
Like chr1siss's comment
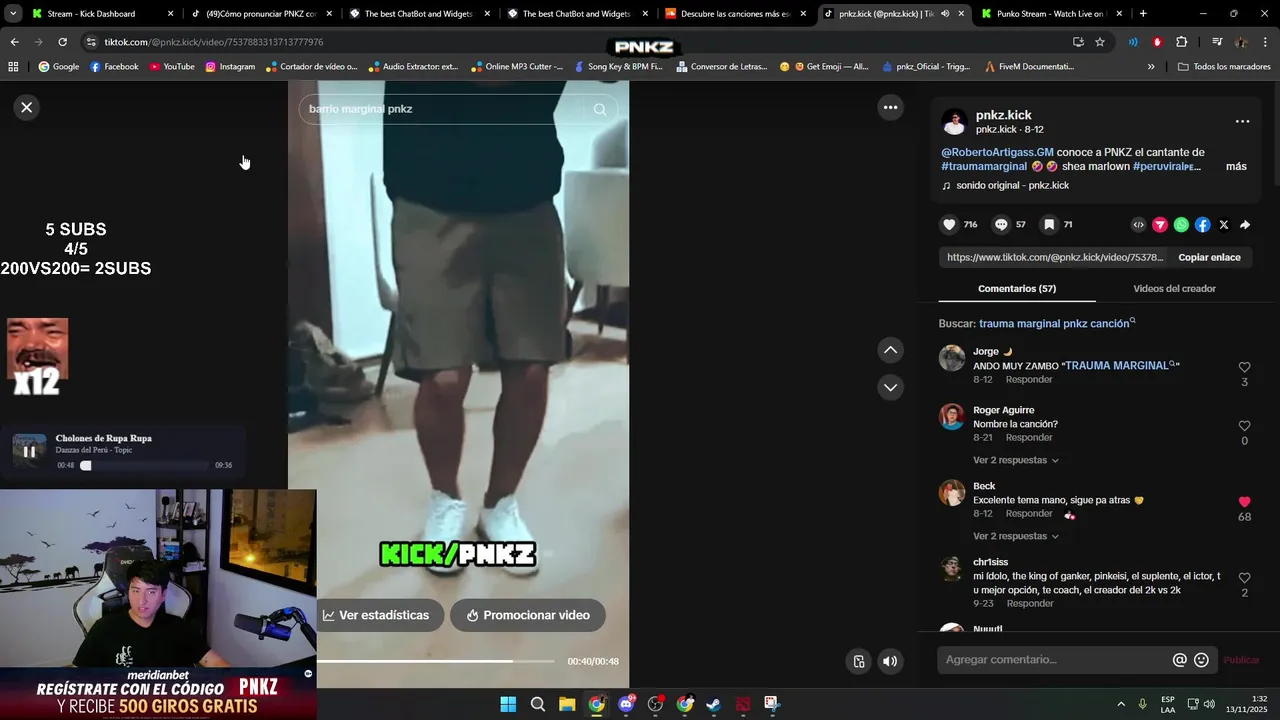1244,578
